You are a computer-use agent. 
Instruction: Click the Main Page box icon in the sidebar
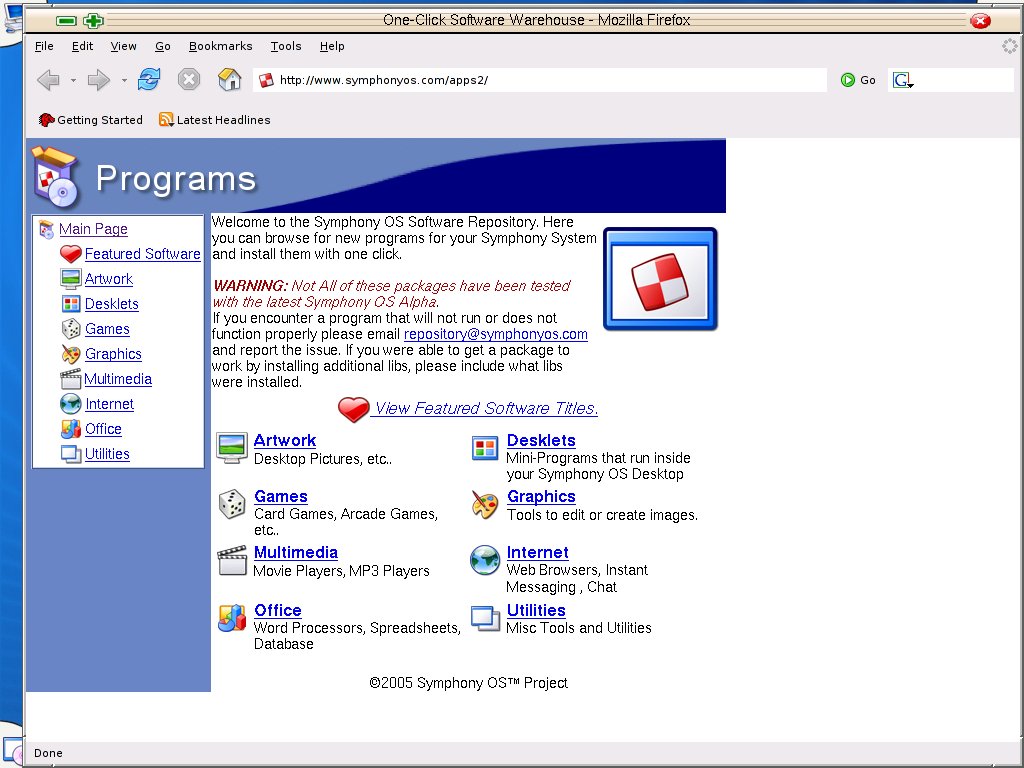pos(46,229)
